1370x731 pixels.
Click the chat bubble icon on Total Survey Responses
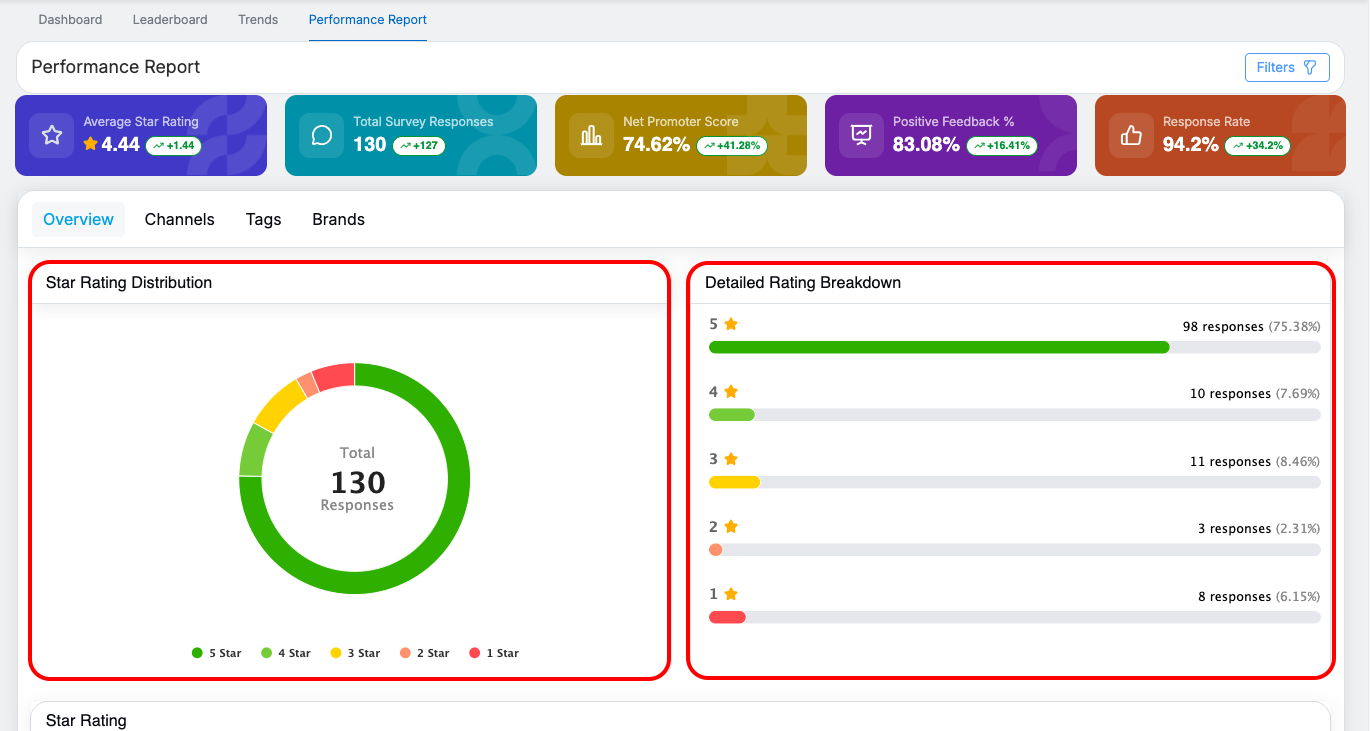(322, 136)
